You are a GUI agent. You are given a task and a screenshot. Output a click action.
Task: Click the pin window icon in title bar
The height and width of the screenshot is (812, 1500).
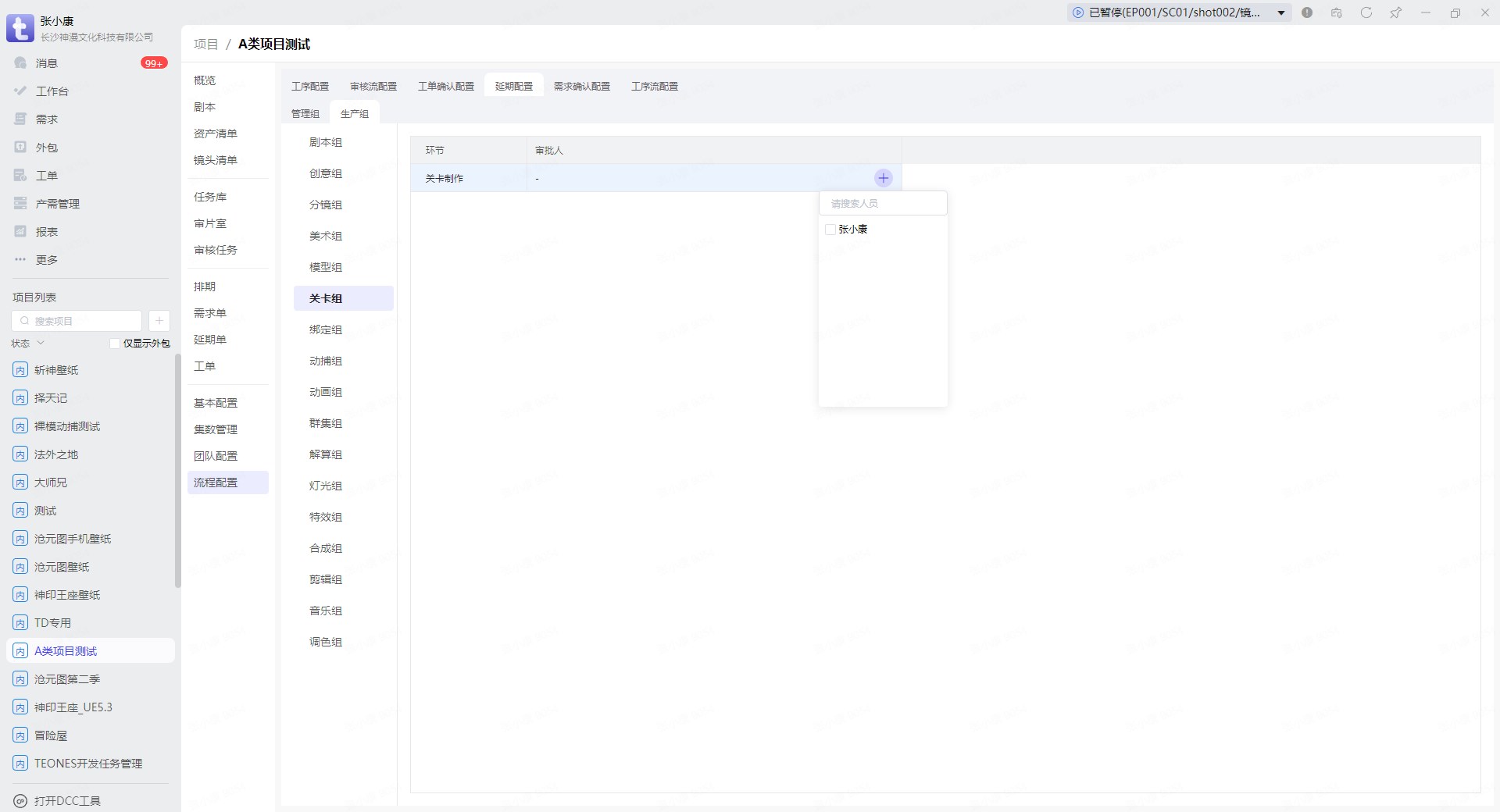[1395, 12]
